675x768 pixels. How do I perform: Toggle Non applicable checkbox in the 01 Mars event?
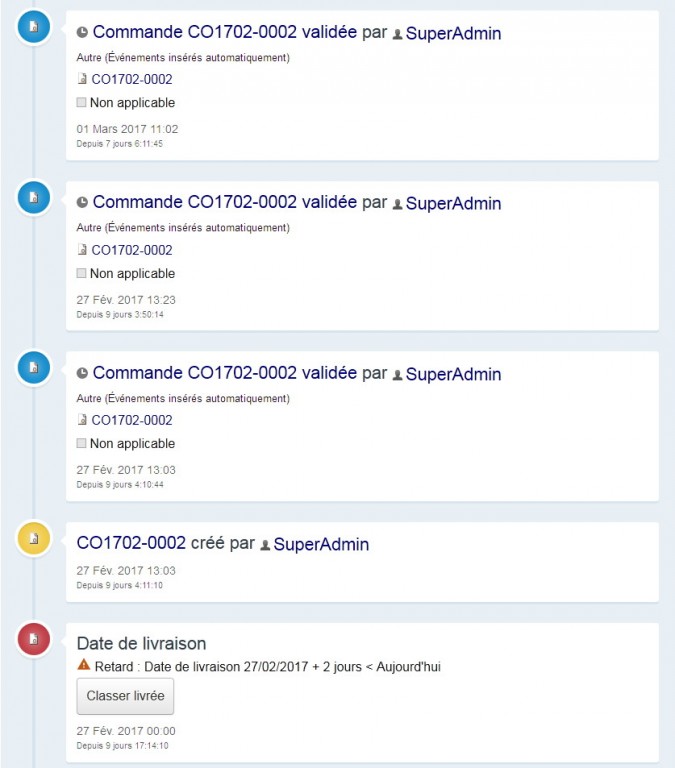tap(82, 103)
